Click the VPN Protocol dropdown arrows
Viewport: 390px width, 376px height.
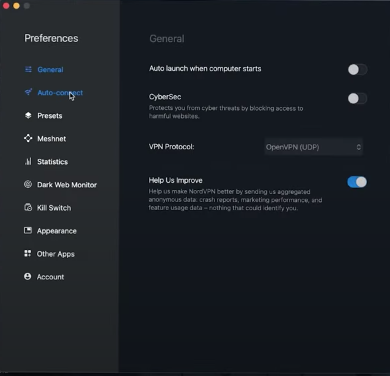tap(359, 147)
